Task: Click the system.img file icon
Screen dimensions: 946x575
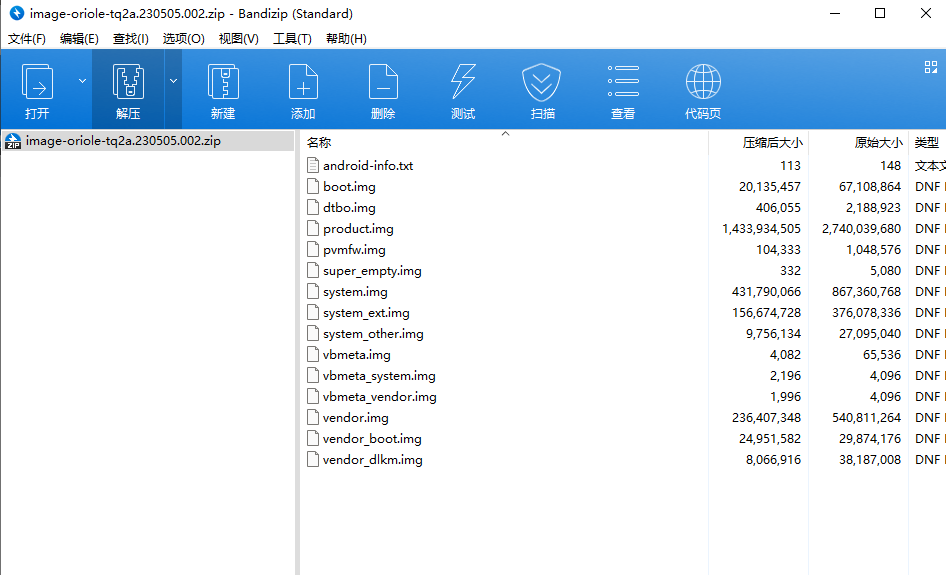Action: [x=313, y=291]
